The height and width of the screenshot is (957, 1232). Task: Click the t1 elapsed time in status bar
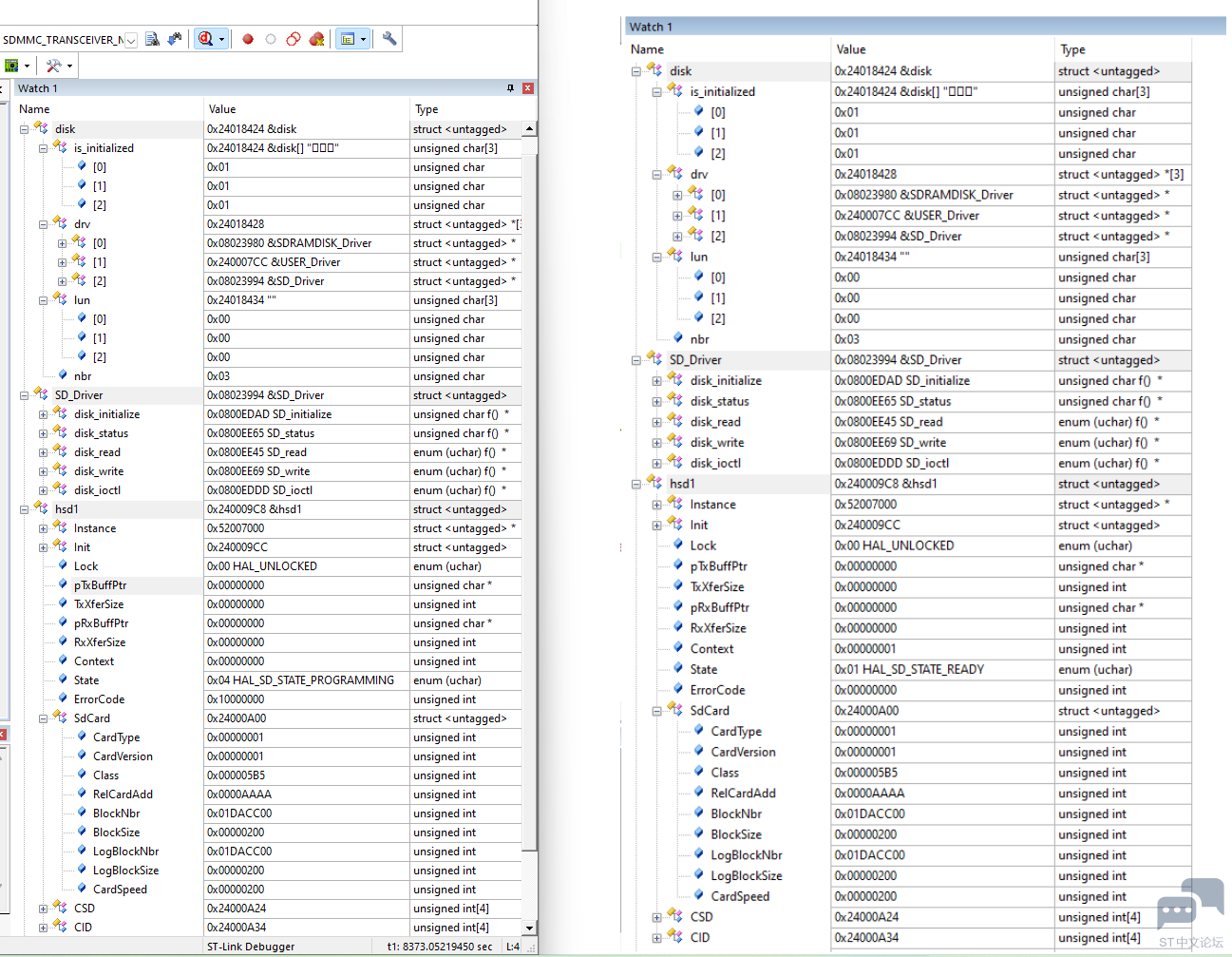pyautogui.click(x=440, y=947)
